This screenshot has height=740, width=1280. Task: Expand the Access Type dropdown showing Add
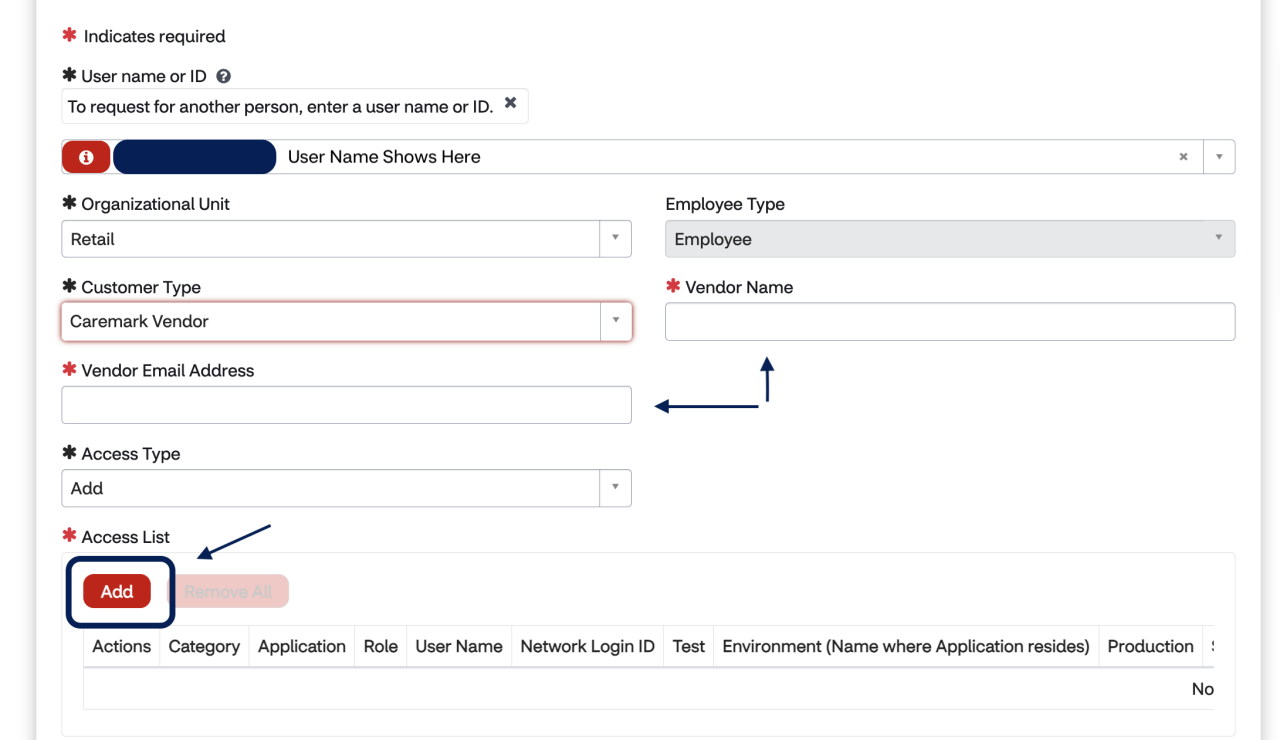[x=615, y=488]
